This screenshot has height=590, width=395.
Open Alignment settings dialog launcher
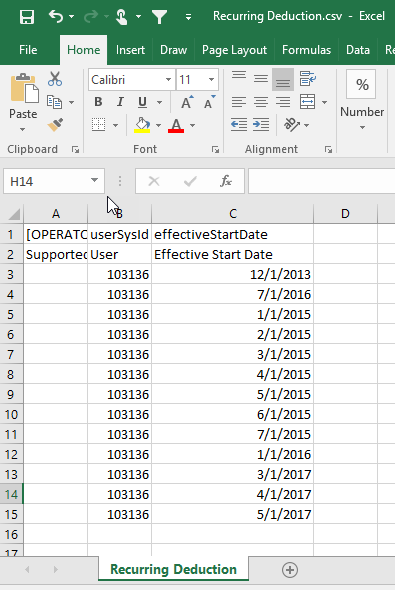click(328, 150)
